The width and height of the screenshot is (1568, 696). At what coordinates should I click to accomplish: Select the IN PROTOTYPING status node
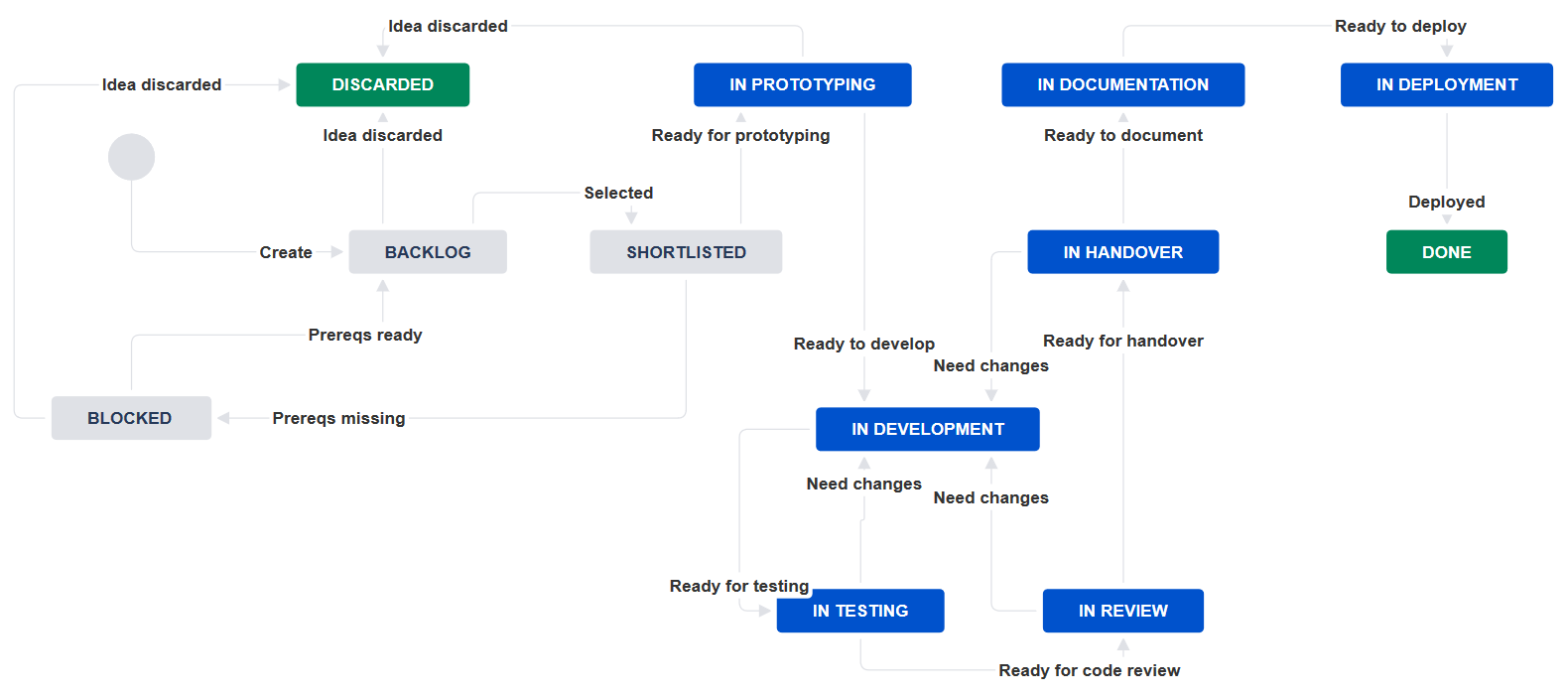click(x=802, y=84)
